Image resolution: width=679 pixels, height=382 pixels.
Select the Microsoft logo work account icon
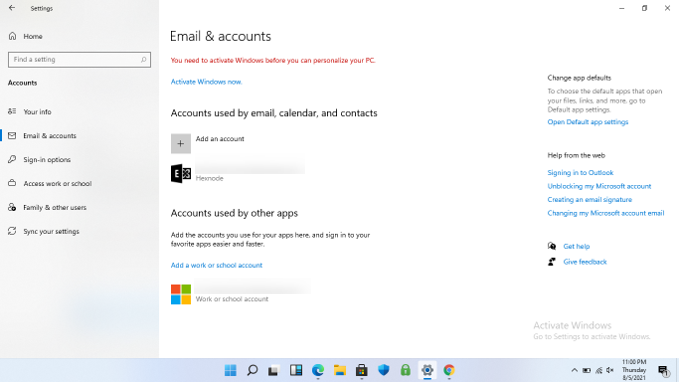(x=181, y=295)
